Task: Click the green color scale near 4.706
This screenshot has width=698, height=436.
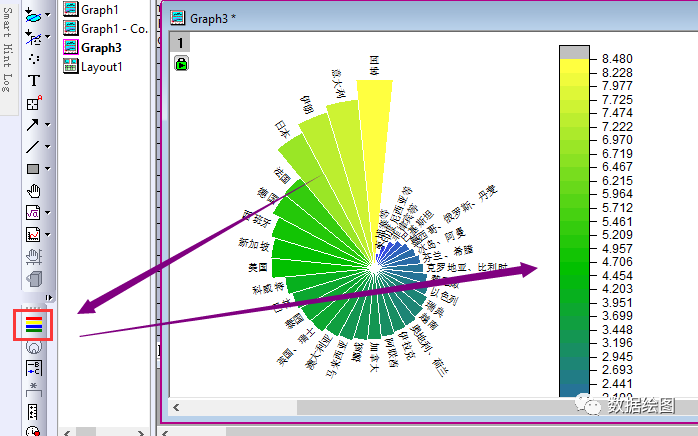Action: pyautogui.click(x=574, y=262)
